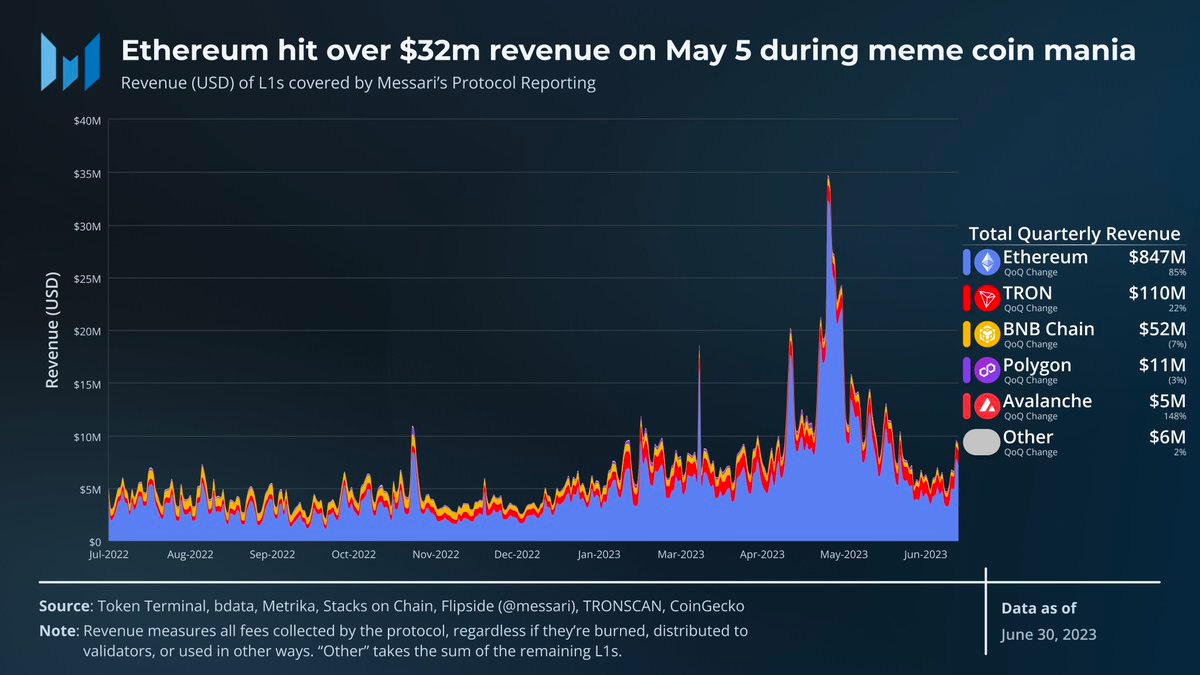Viewport: 1200px width, 675px height.
Task: Click the $11M Polygon revenue value
Action: coord(1163,365)
